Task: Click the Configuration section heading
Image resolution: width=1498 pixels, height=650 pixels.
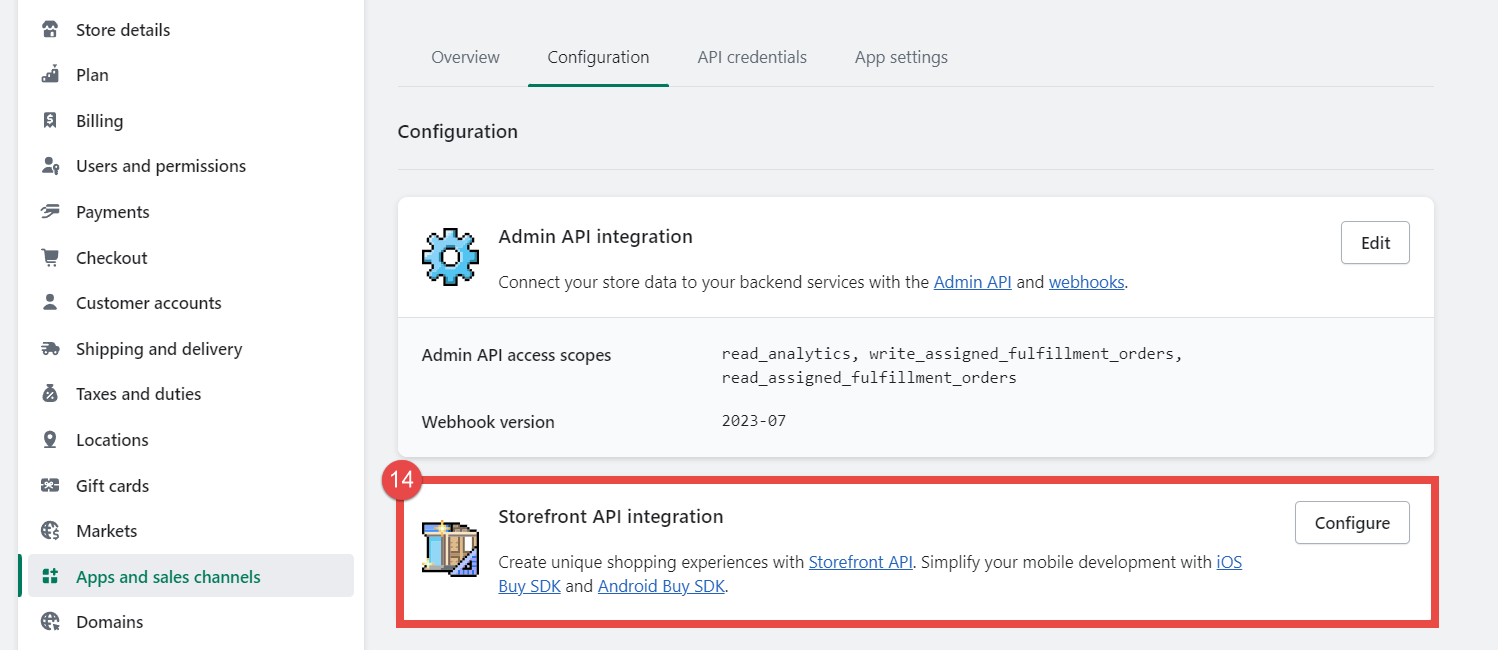Action: tap(458, 132)
